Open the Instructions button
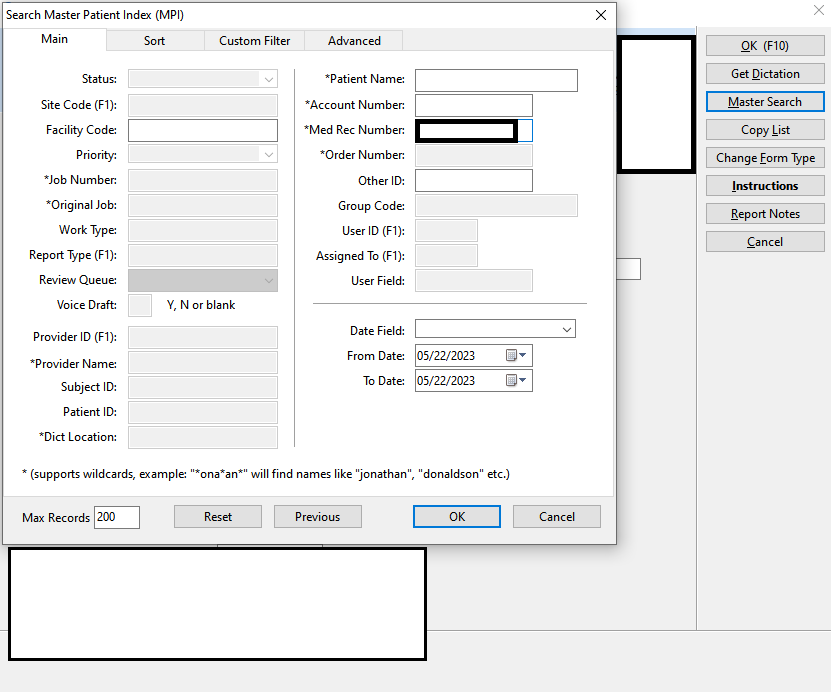Screen dimensions: 831x692 tap(765, 186)
